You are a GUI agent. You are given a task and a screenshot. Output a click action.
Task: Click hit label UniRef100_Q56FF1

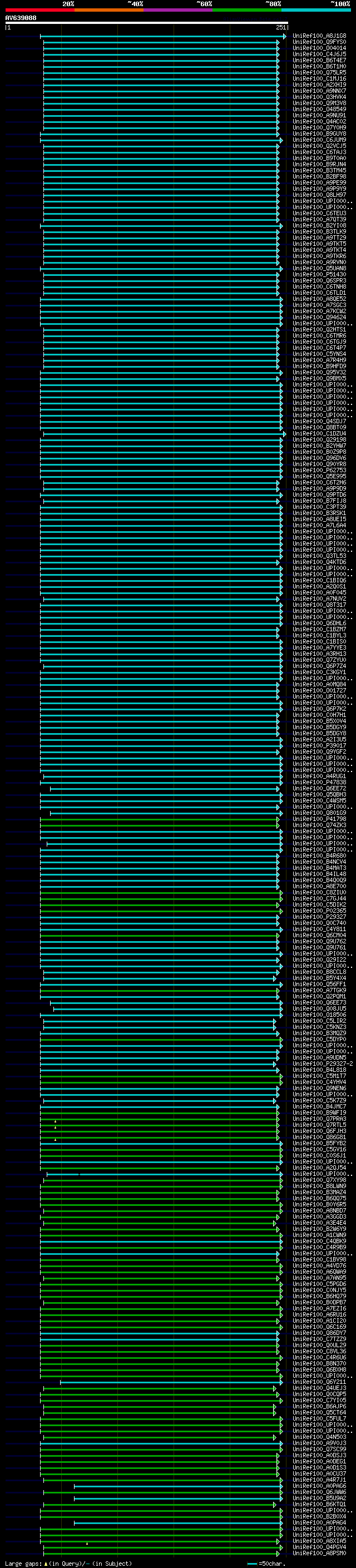point(319,985)
